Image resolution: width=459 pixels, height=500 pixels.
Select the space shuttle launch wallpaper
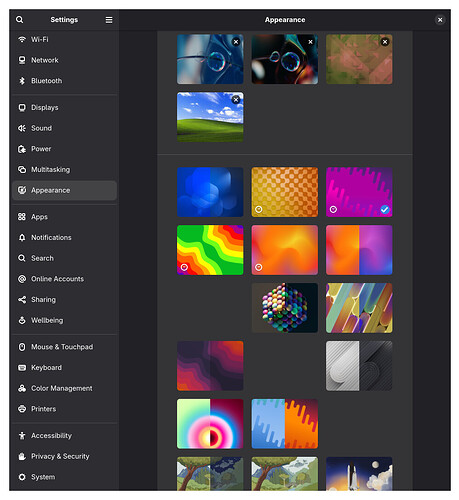point(359,474)
